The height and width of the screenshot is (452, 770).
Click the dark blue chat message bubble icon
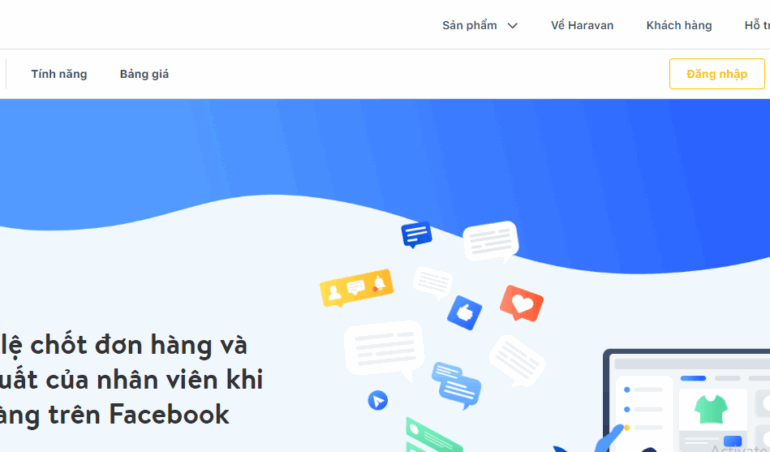click(x=416, y=234)
